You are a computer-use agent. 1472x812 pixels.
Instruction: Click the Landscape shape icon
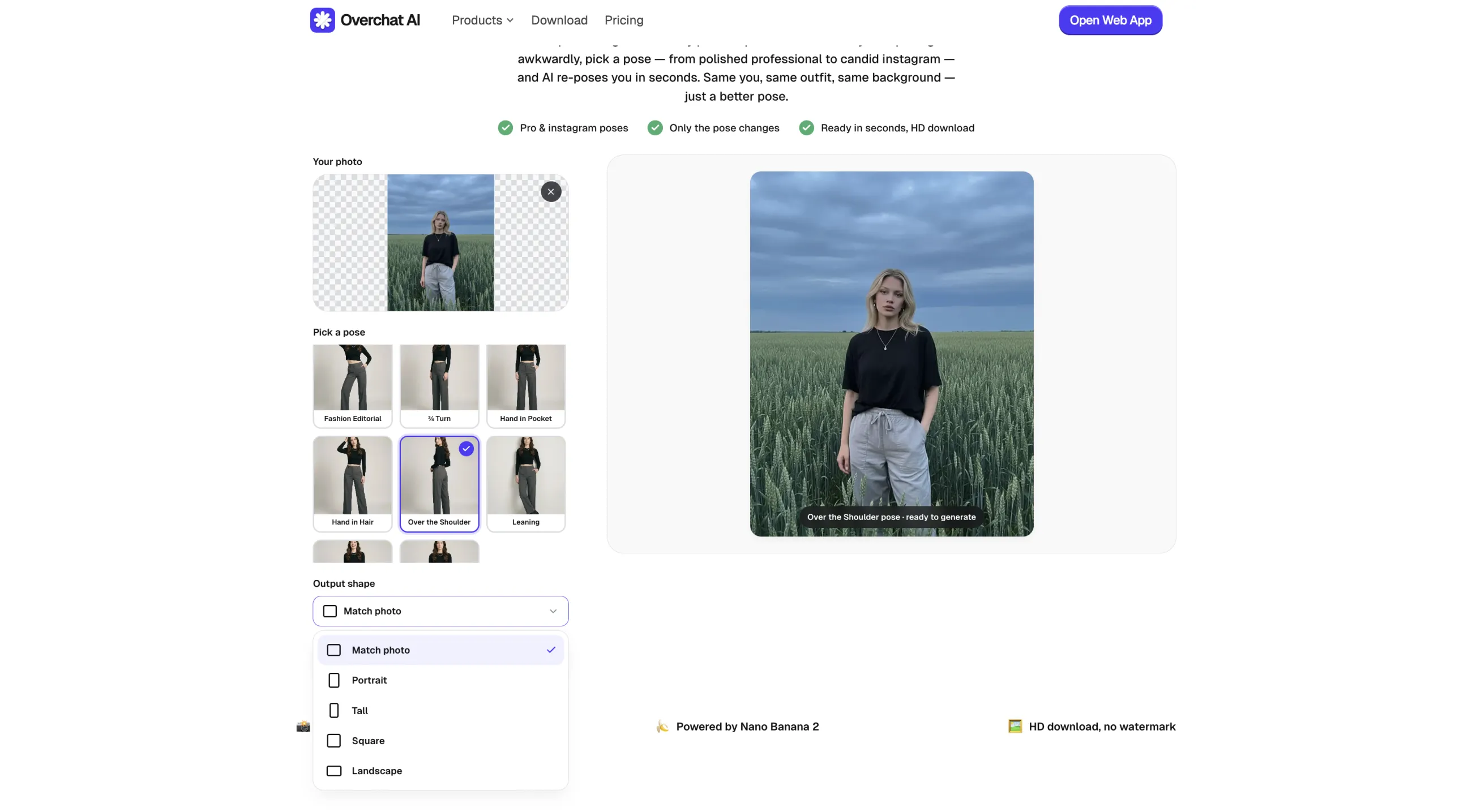[x=333, y=771]
